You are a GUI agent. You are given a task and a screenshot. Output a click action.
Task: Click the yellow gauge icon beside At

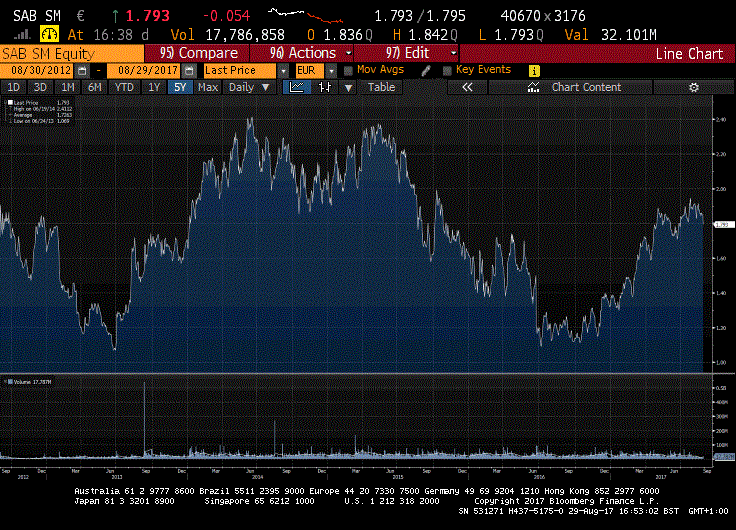(x=49, y=34)
